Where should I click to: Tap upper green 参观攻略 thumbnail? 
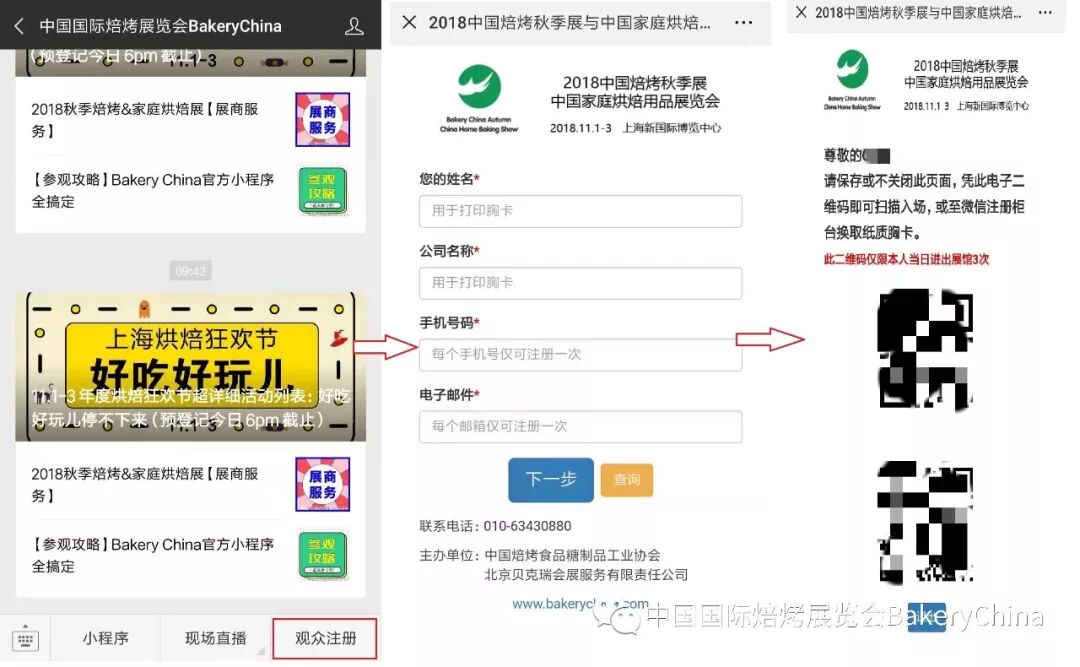322,190
